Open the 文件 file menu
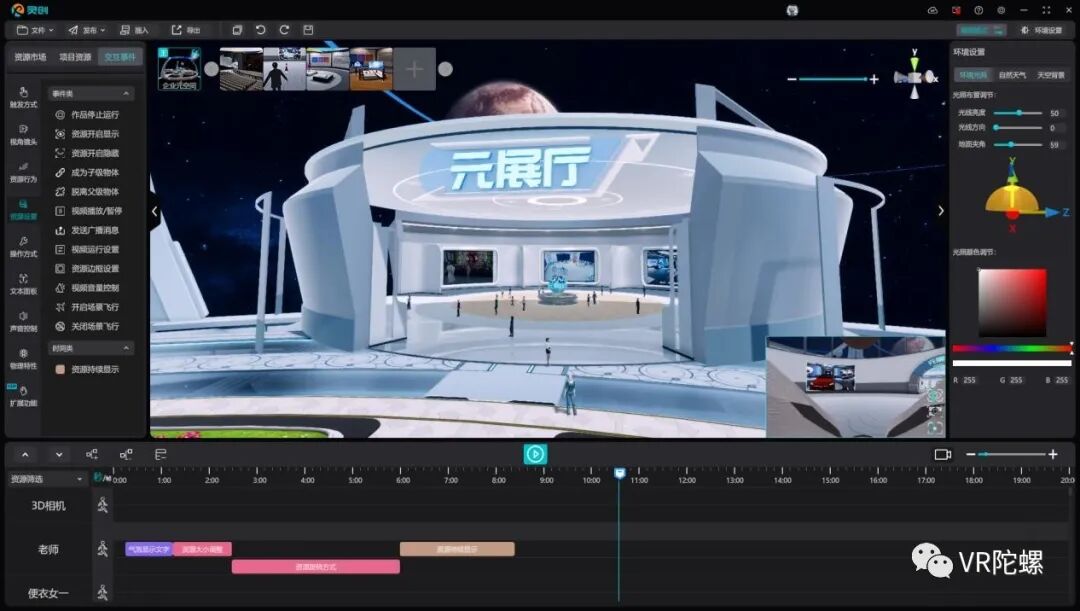The width and height of the screenshot is (1080, 611). 34,30
